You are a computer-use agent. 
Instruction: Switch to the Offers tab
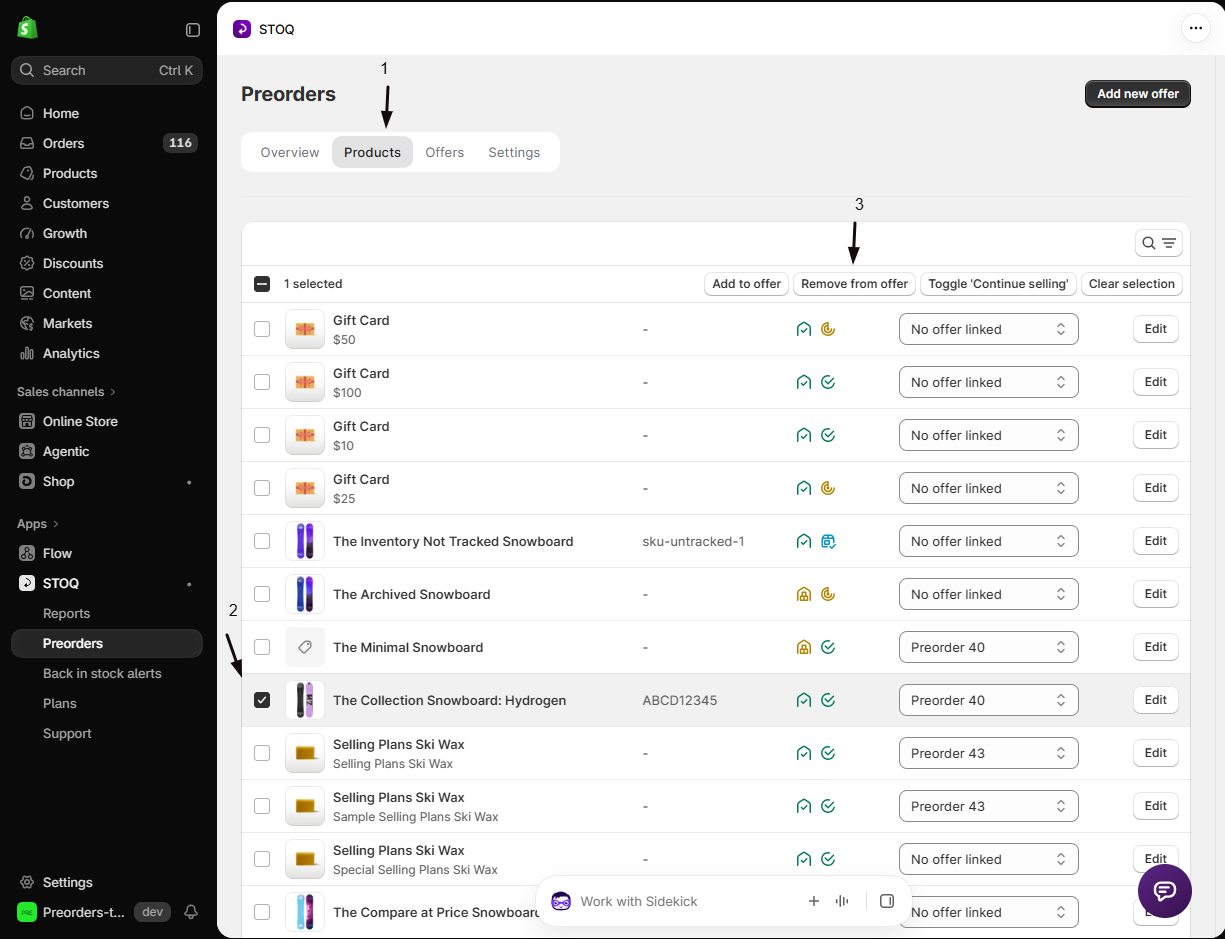445,152
